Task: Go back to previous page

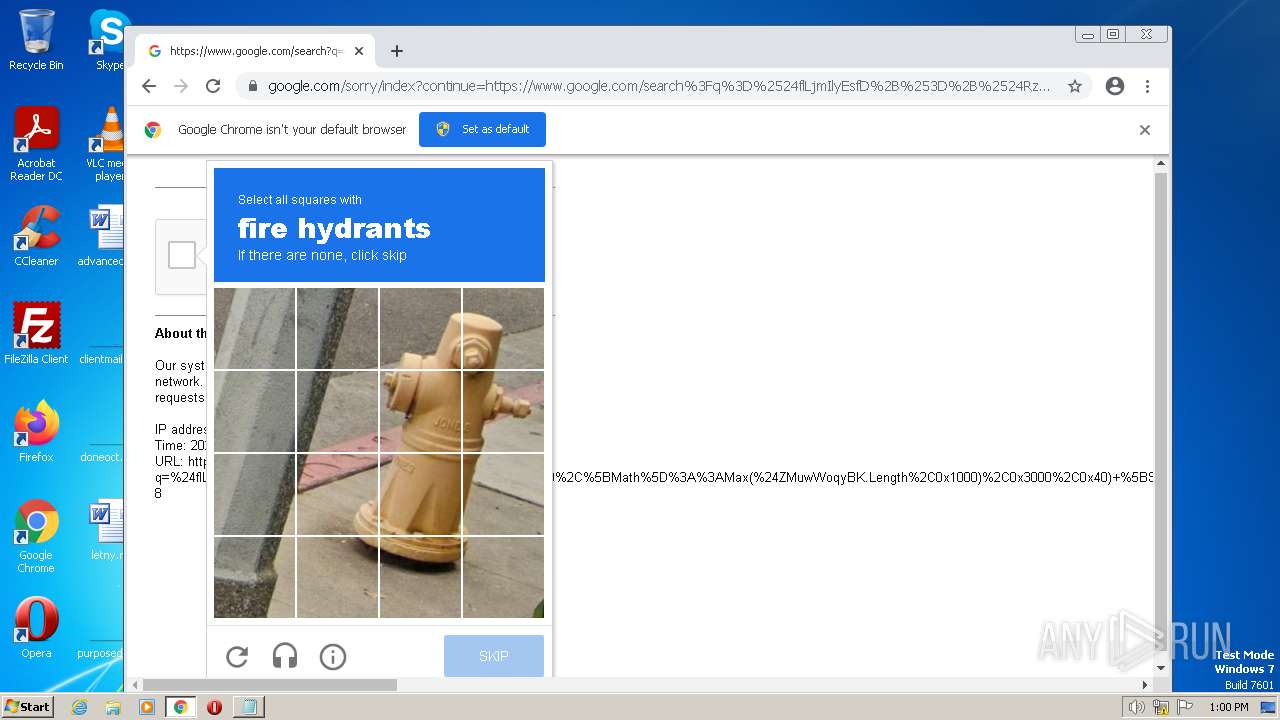Action: tap(149, 86)
